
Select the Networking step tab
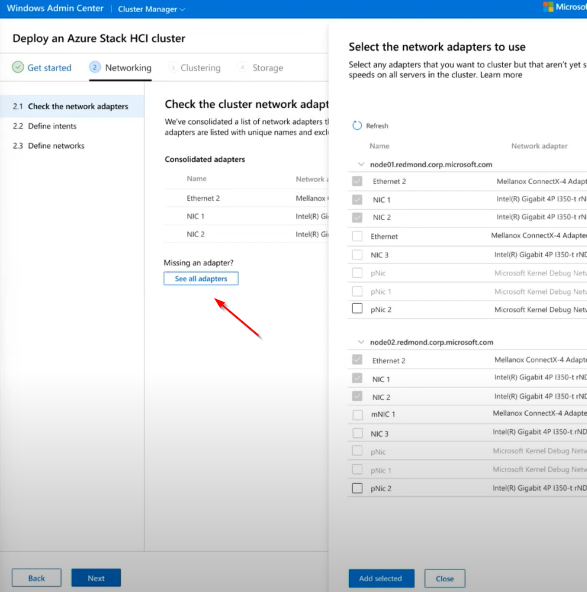point(120,68)
